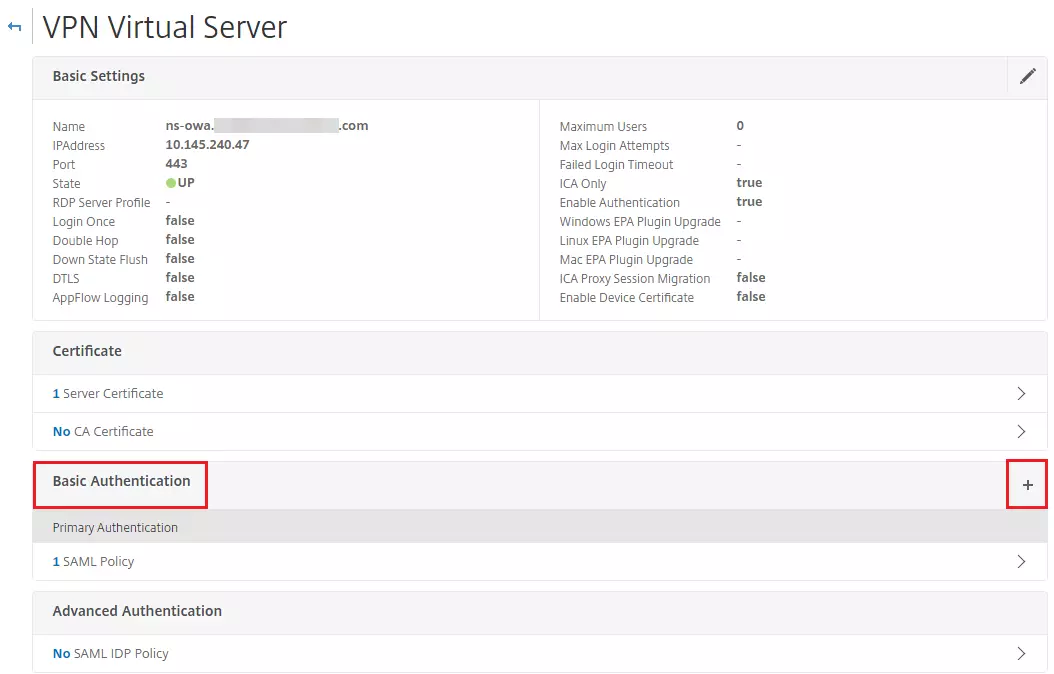Open Server Certificate details via its chevron
Image resolution: width=1054 pixels, height=674 pixels.
pos(1021,393)
